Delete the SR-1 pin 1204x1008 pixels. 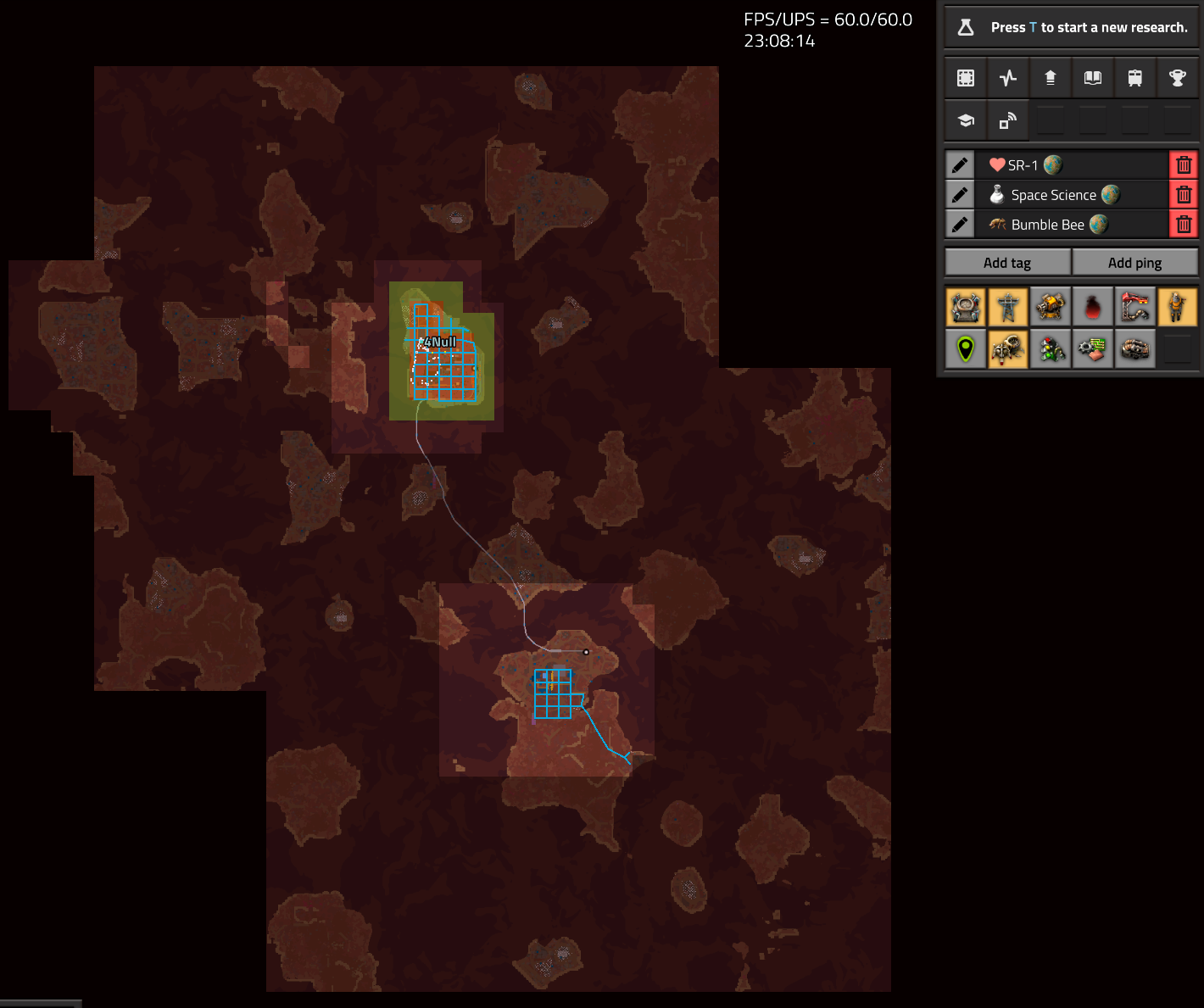tap(1184, 165)
